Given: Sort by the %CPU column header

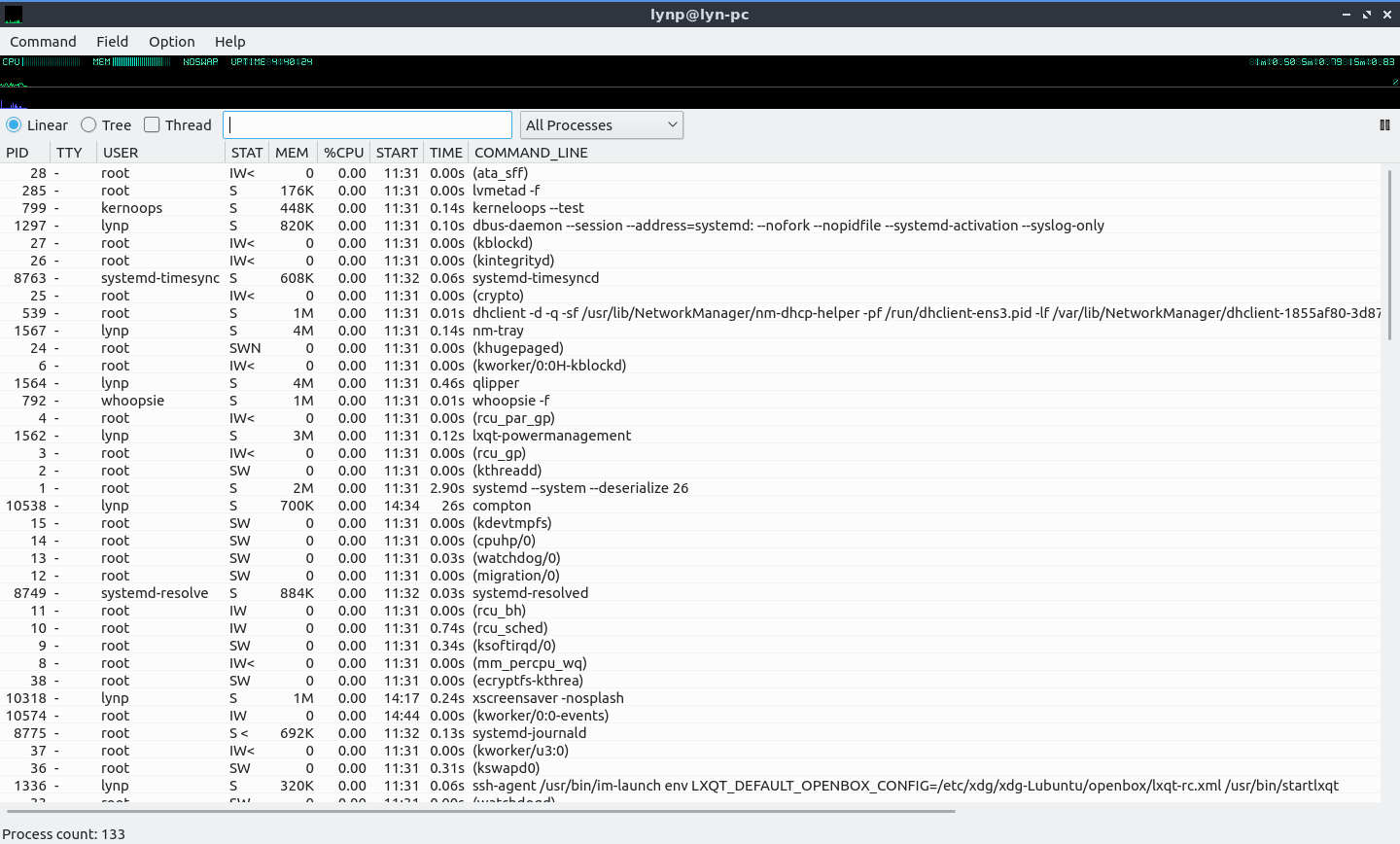Looking at the screenshot, I should (343, 153).
